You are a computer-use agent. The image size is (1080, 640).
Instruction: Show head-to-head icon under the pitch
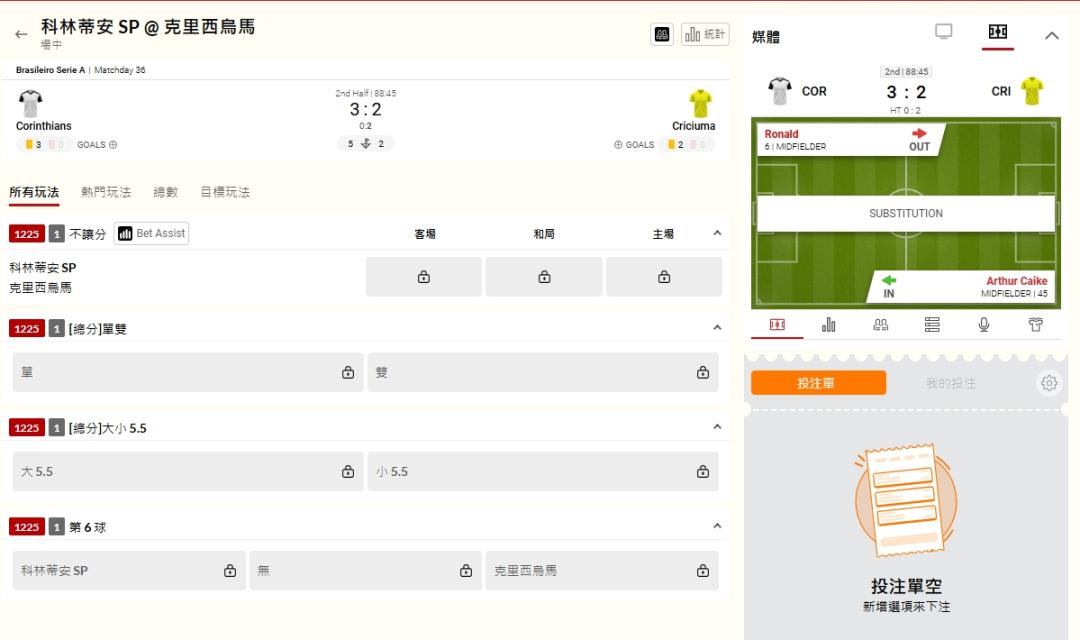pos(880,325)
